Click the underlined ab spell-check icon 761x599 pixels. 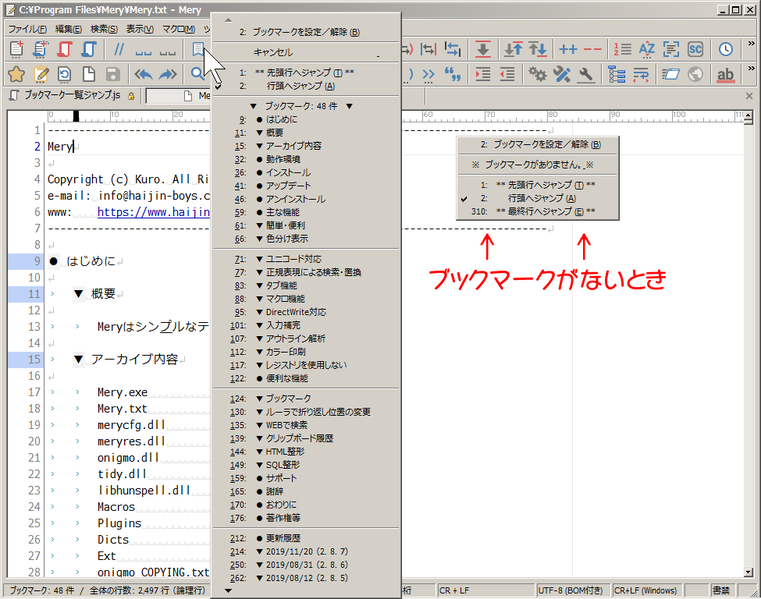coord(726,74)
